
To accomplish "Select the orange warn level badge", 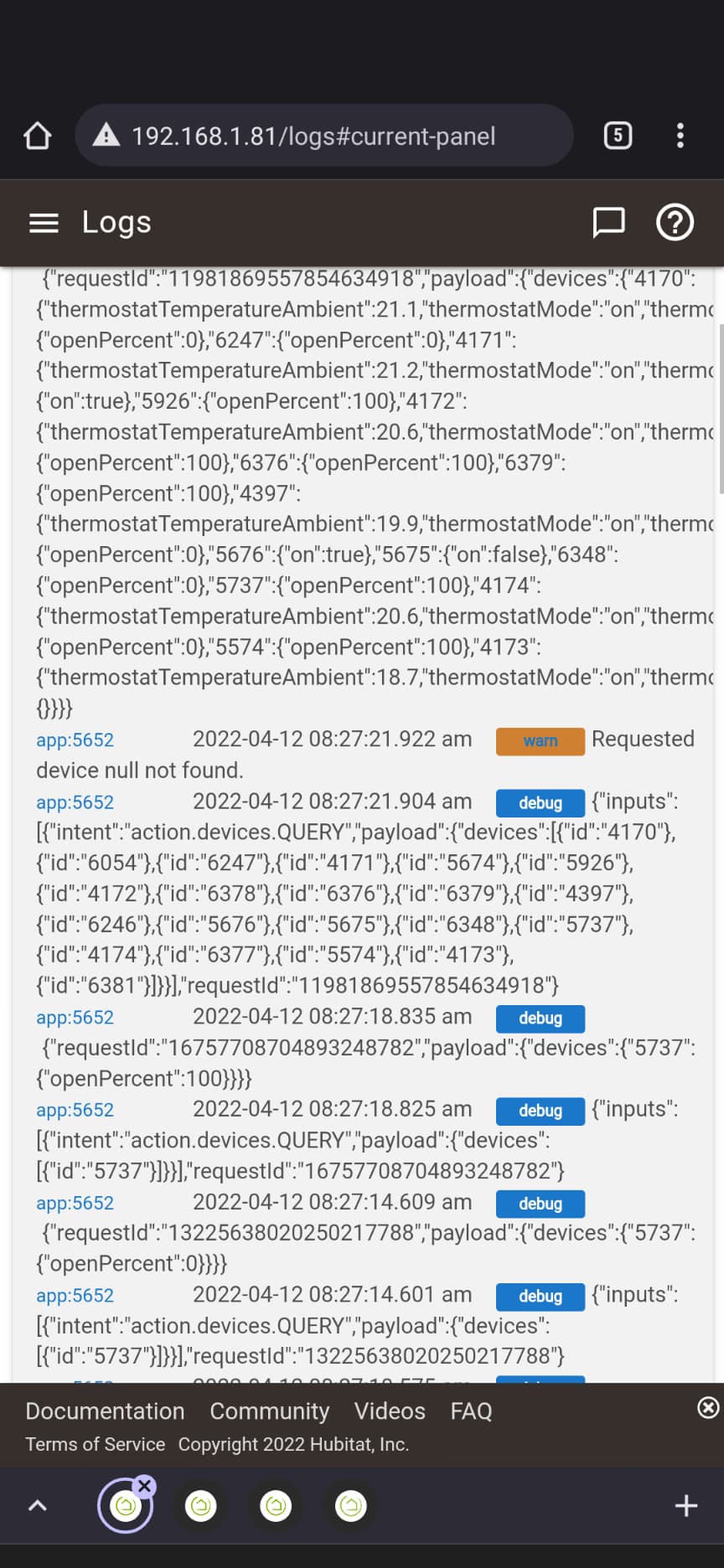I will (x=540, y=741).
